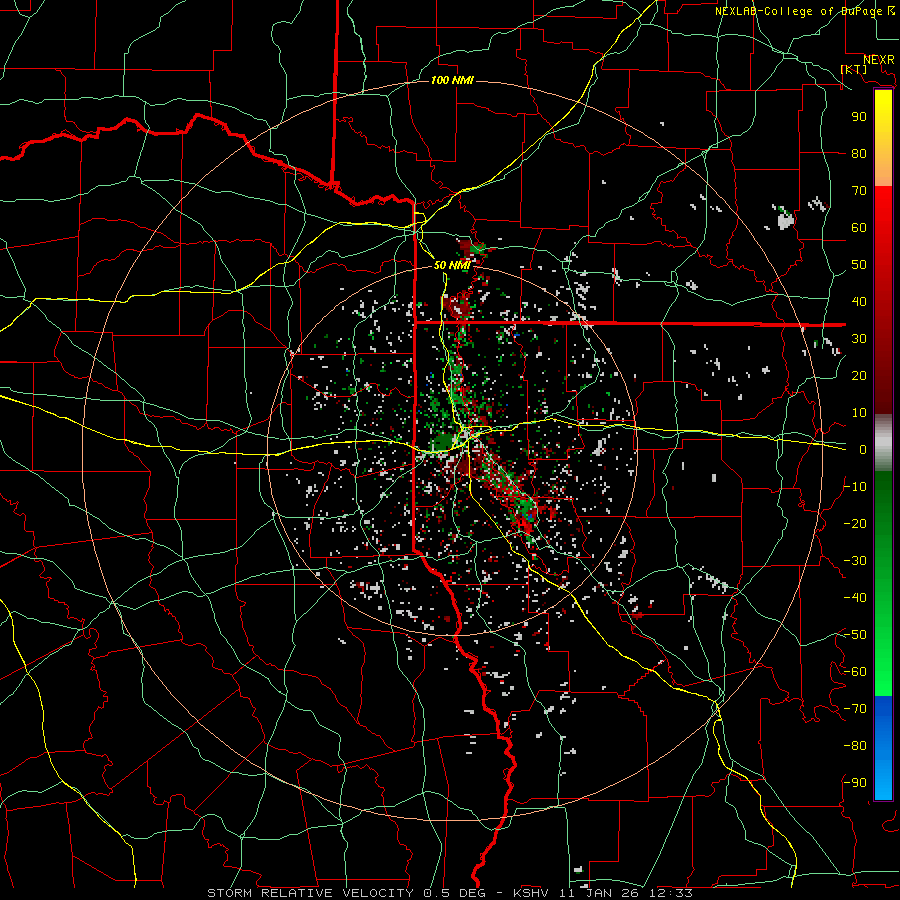
Task: Click the -80 value on the velocity scale
Action: [x=855, y=746]
